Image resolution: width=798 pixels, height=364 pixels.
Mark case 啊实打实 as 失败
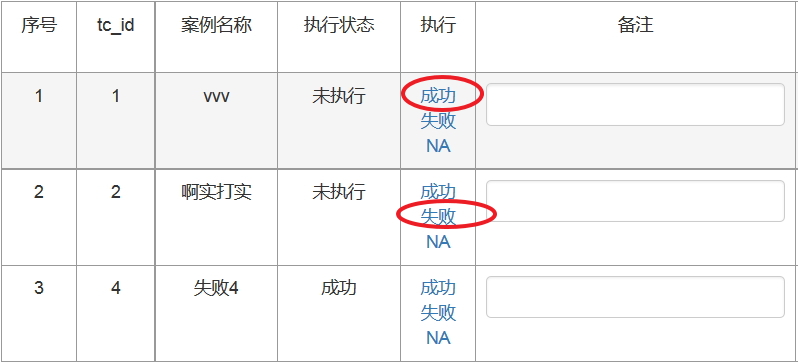pos(438,216)
